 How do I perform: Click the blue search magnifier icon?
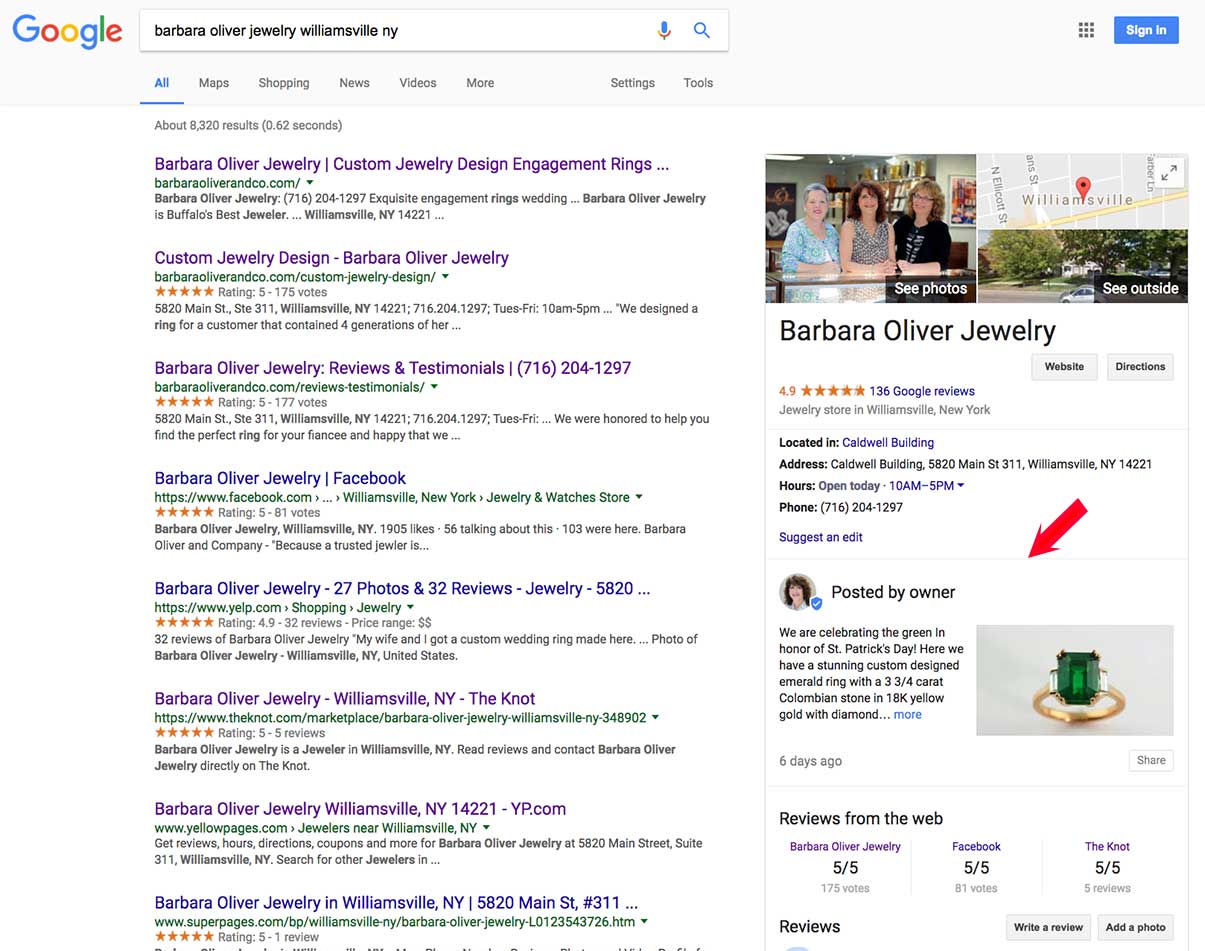[702, 31]
